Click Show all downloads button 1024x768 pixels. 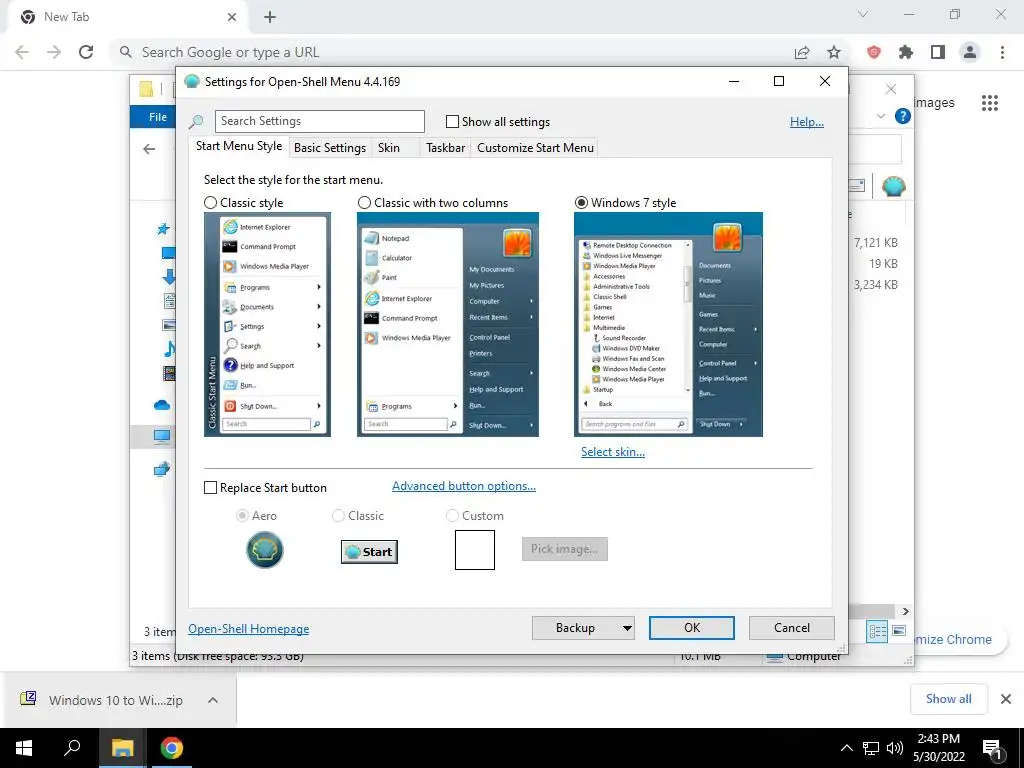(948, 699)
